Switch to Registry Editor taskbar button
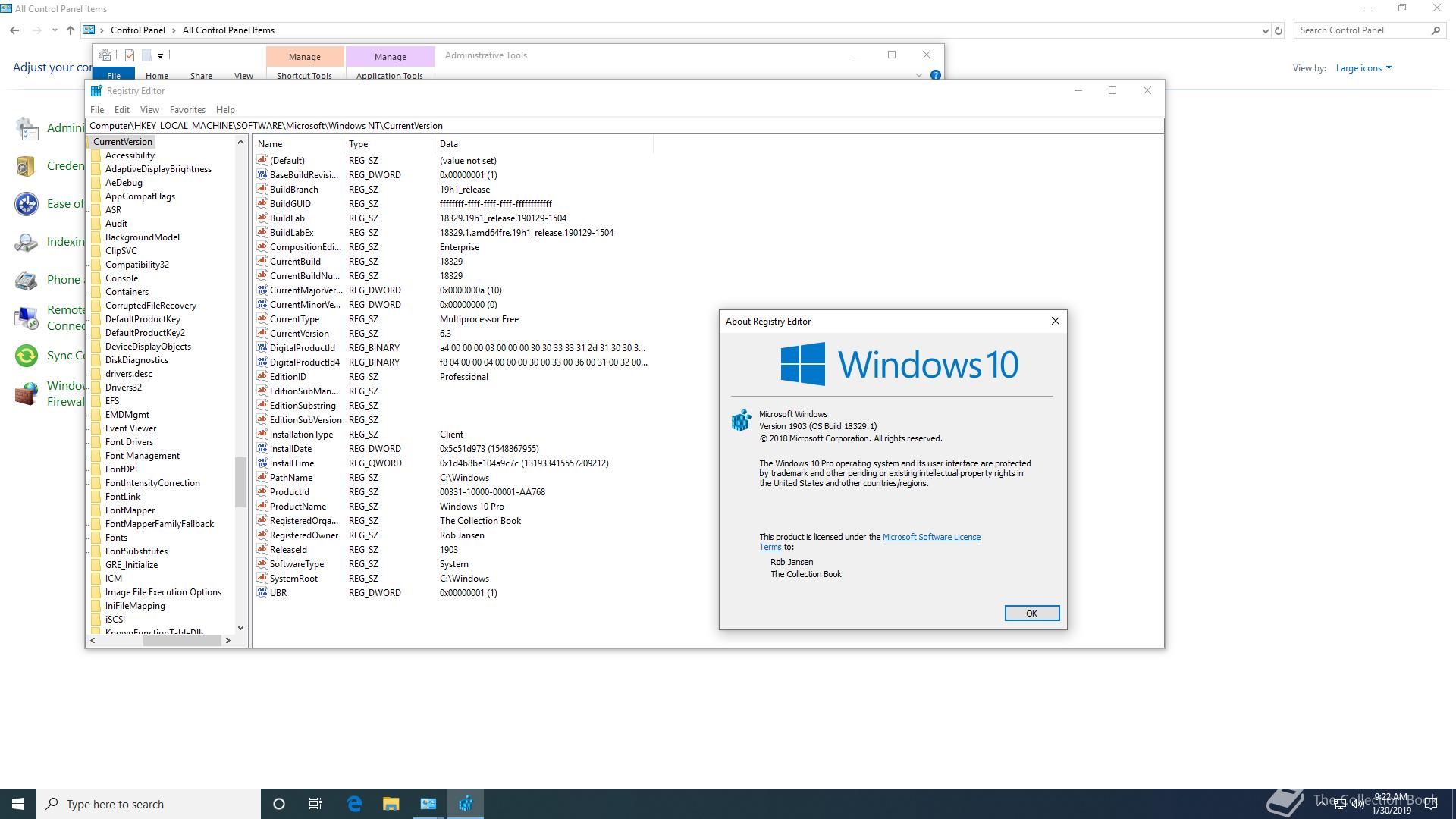This screenshot has width=1456, height=819. coord(466,804)
